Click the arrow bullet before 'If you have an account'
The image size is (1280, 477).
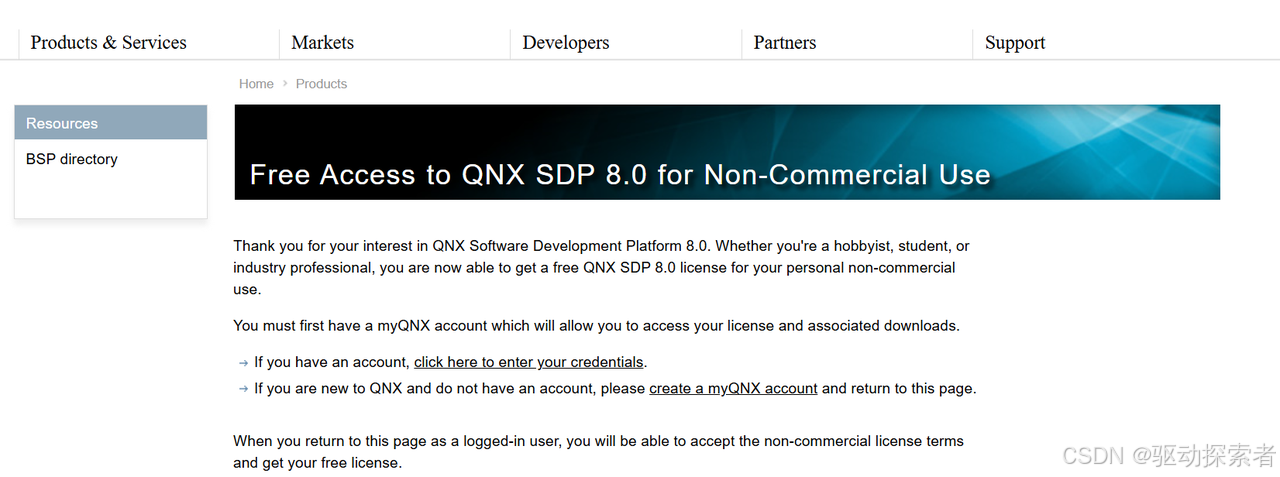tap(244, 363)
